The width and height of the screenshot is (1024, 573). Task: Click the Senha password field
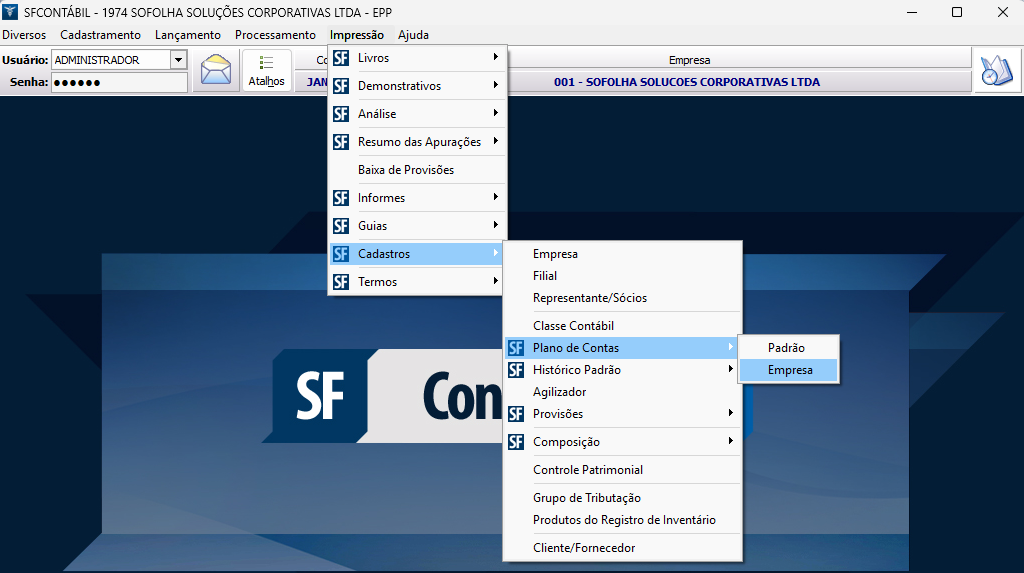click(x=119, y=82)
